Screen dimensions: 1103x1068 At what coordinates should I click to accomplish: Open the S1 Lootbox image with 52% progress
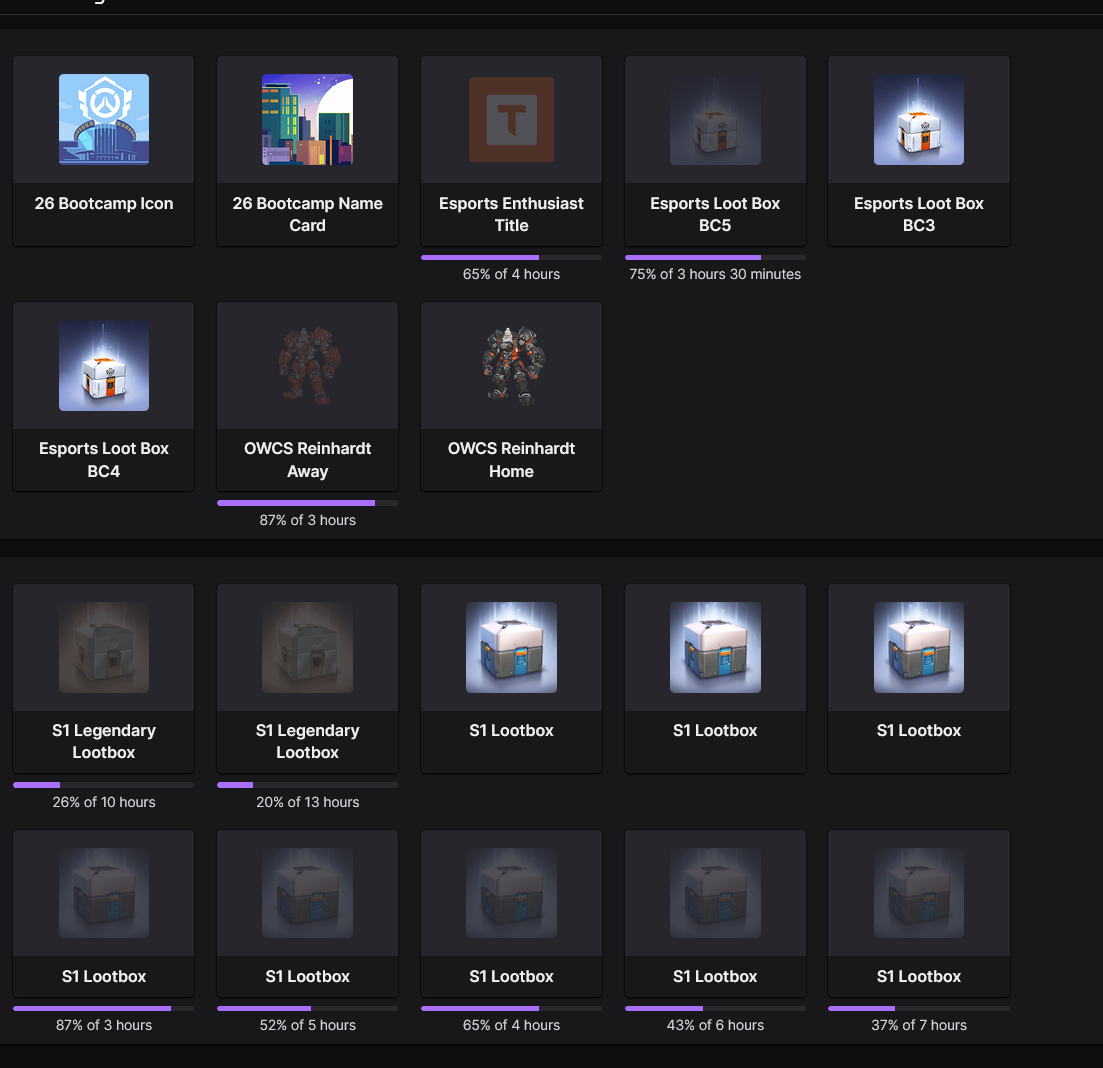point(307,893)
